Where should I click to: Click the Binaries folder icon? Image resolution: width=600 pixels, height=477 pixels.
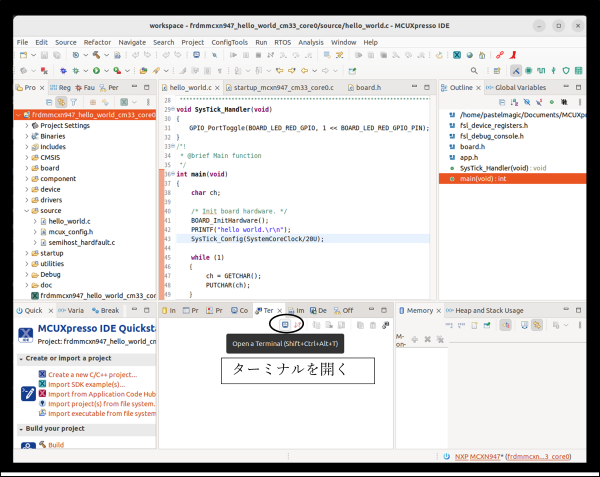pos(33,136)
